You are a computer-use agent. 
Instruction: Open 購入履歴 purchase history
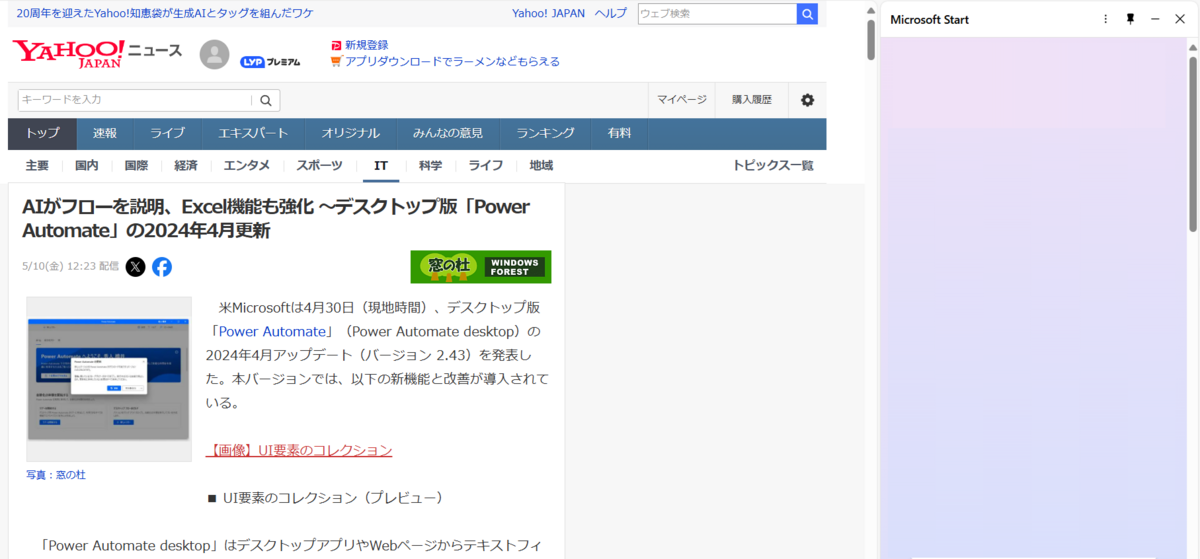(x=752, y=100)
